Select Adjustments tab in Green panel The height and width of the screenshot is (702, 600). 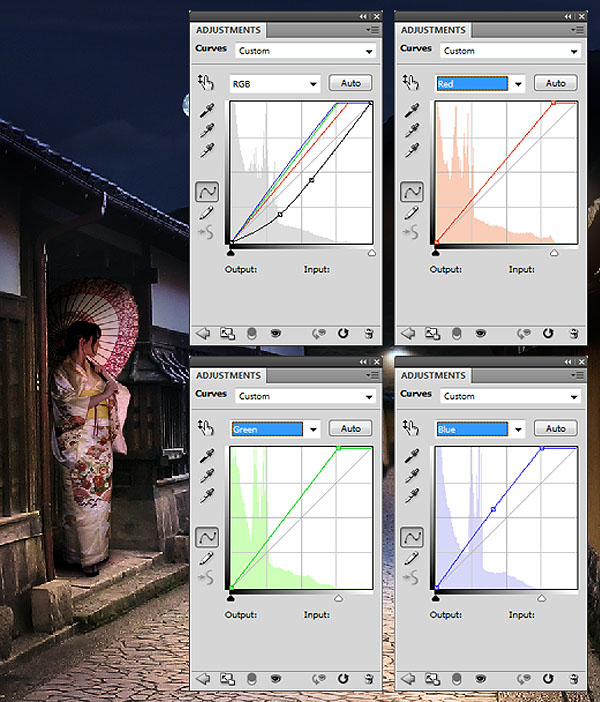228,375
